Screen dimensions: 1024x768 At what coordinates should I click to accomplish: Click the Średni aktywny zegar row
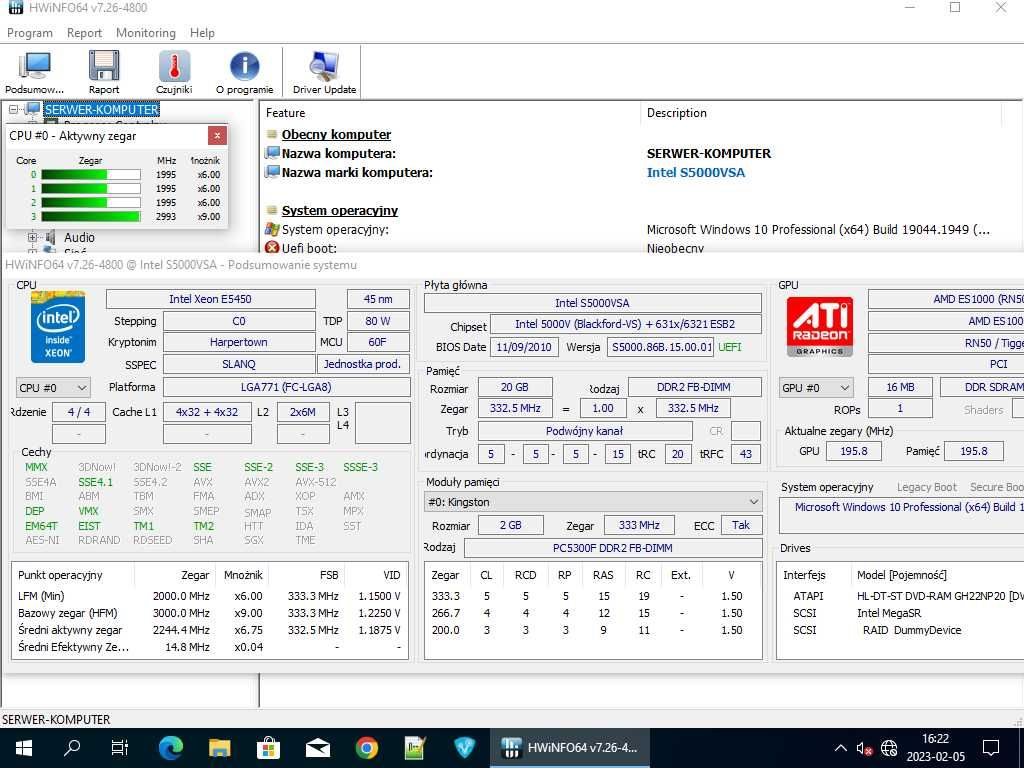pos(210,630)
